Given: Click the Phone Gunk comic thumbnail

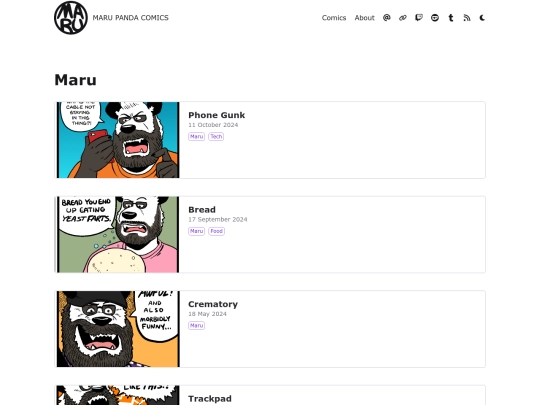Looking at the screenshot, I should (118, 140).
